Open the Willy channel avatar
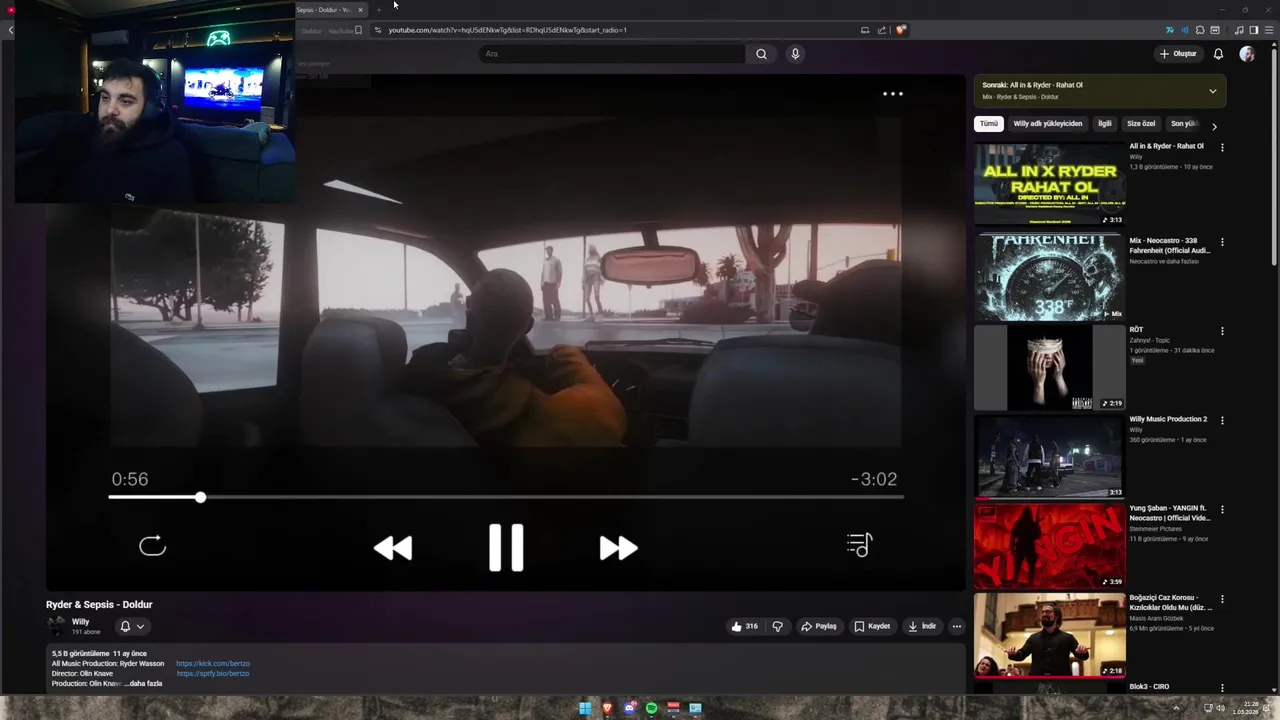 coord(56,626)
